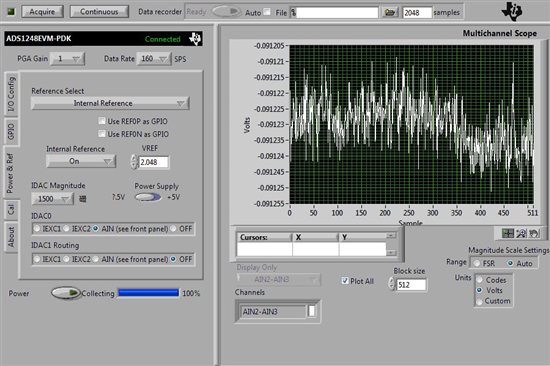Check Use REF0P as GPIO
Screen dimensions: 550x366
pos(102,121)
